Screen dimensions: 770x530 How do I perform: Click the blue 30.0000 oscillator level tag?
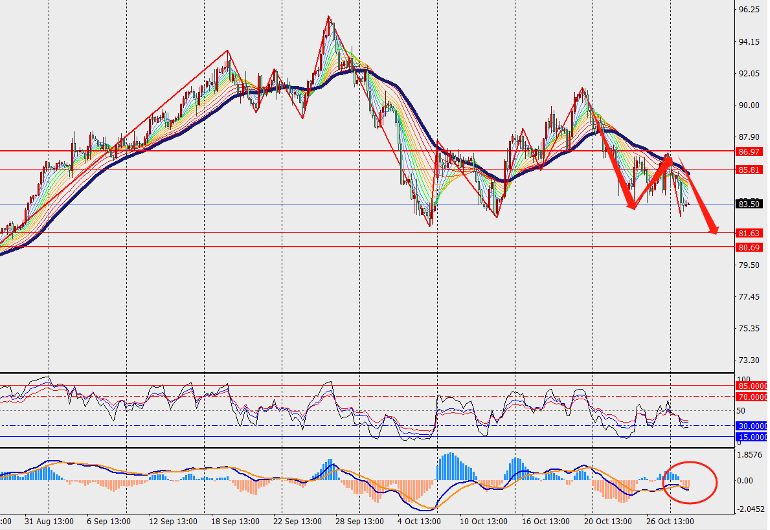(752, 426)
